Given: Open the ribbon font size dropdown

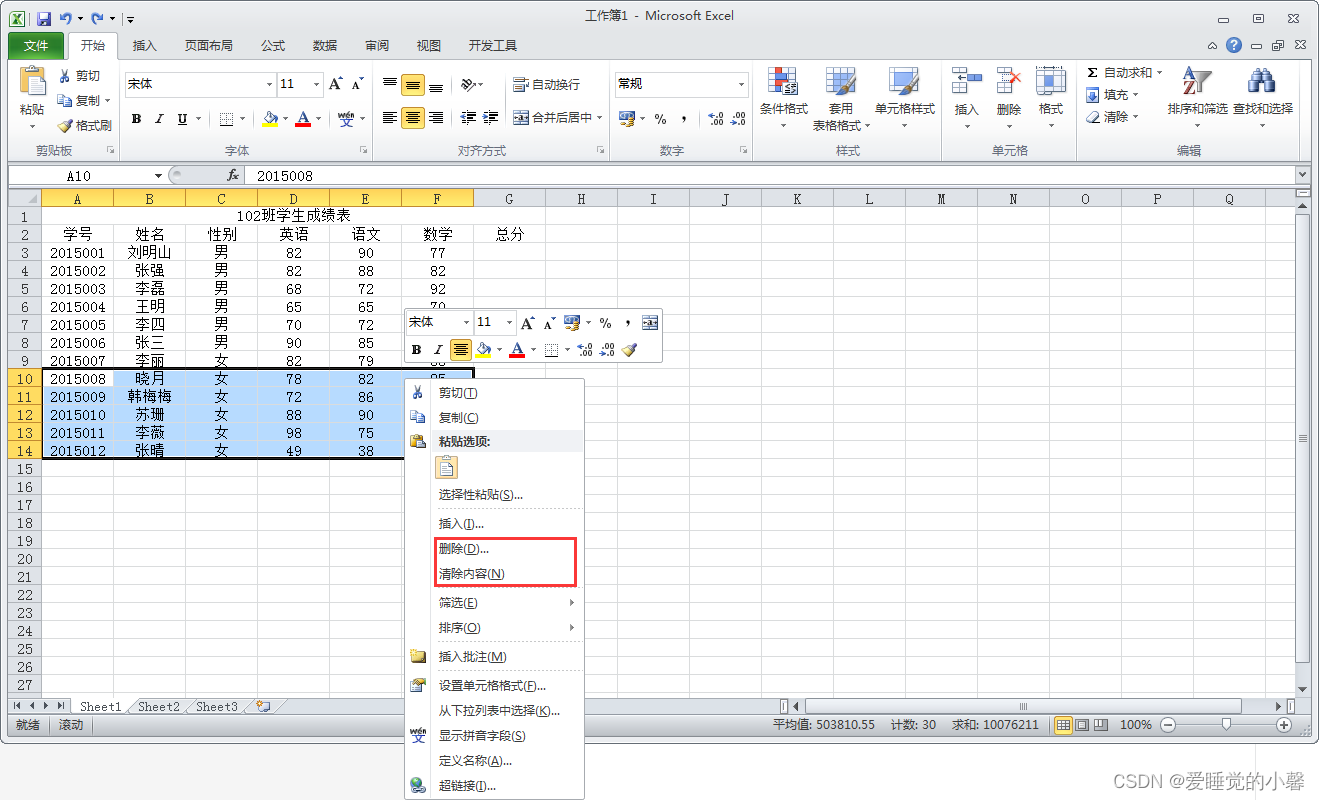Looking at the screenshot, I should click(316, 84).
